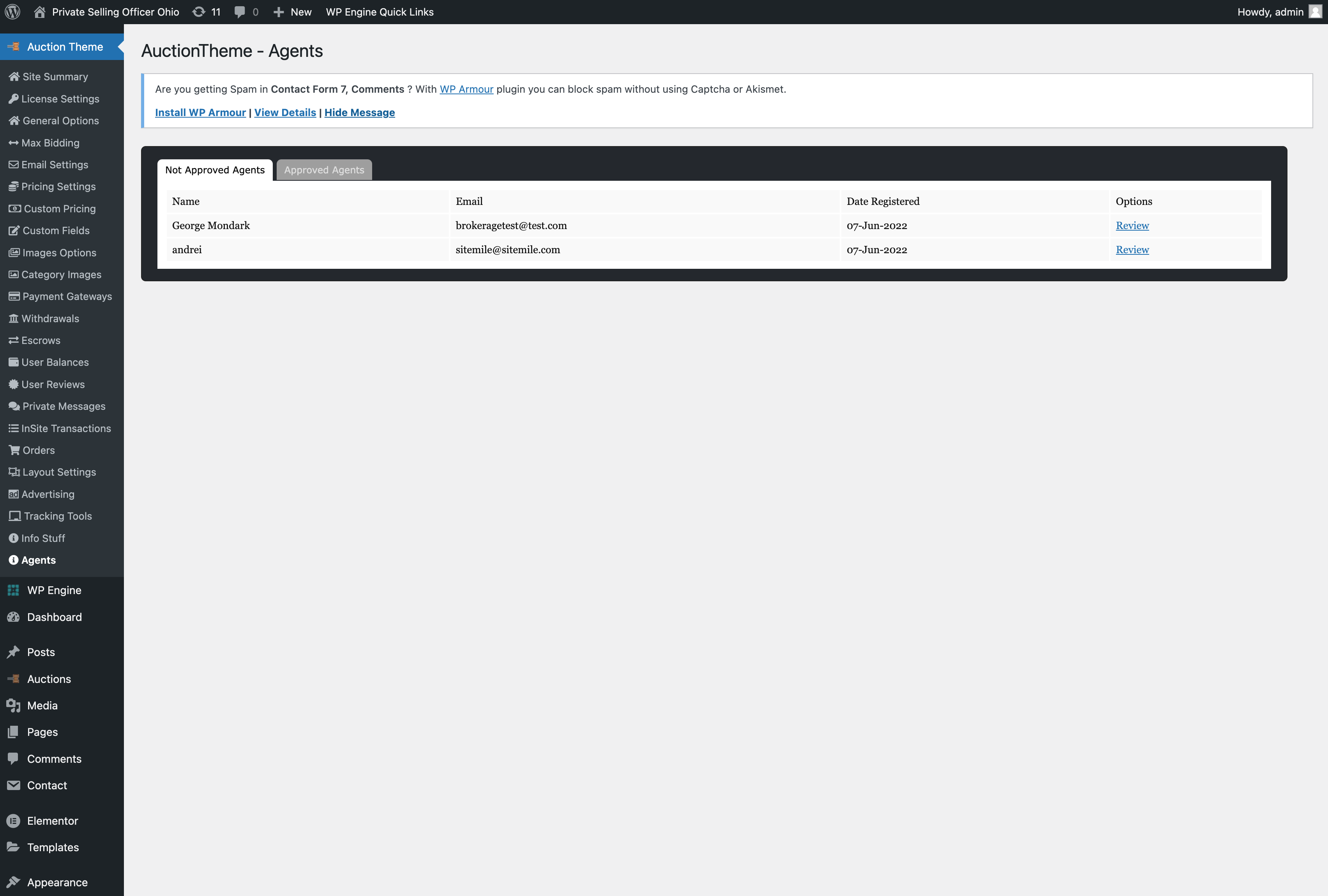This screenshot has width=1328, height=896.
Task: Open the Auction Theme menu header
Action: (62, 47)
